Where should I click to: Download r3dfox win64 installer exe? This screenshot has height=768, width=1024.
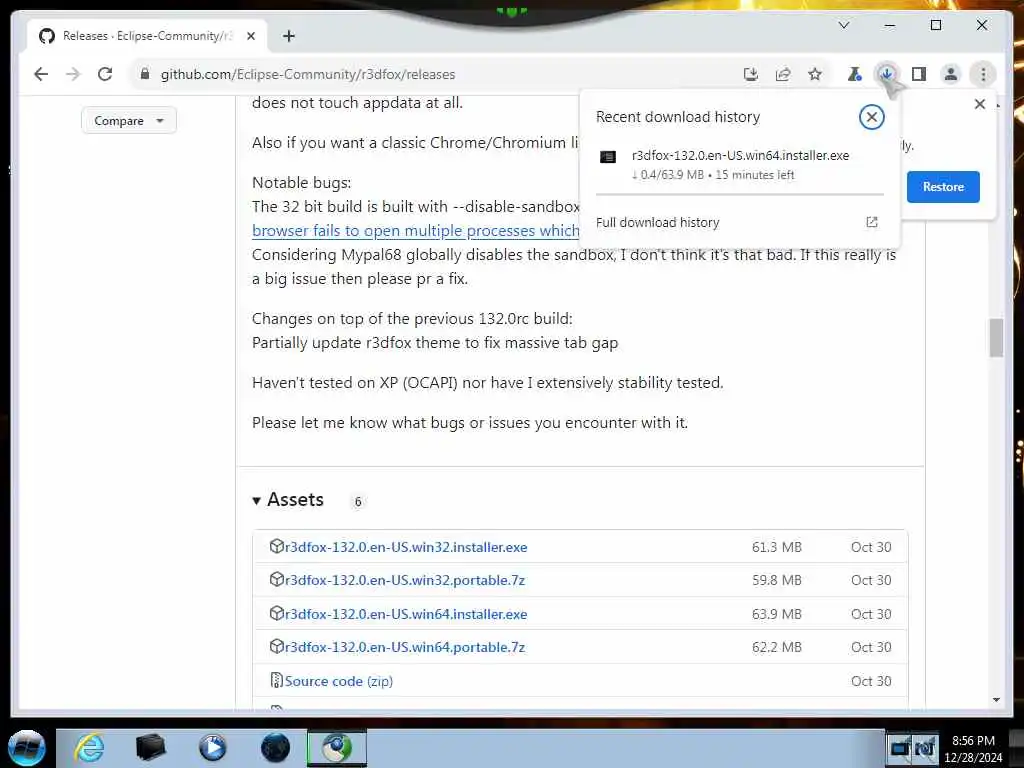point(406,614)
